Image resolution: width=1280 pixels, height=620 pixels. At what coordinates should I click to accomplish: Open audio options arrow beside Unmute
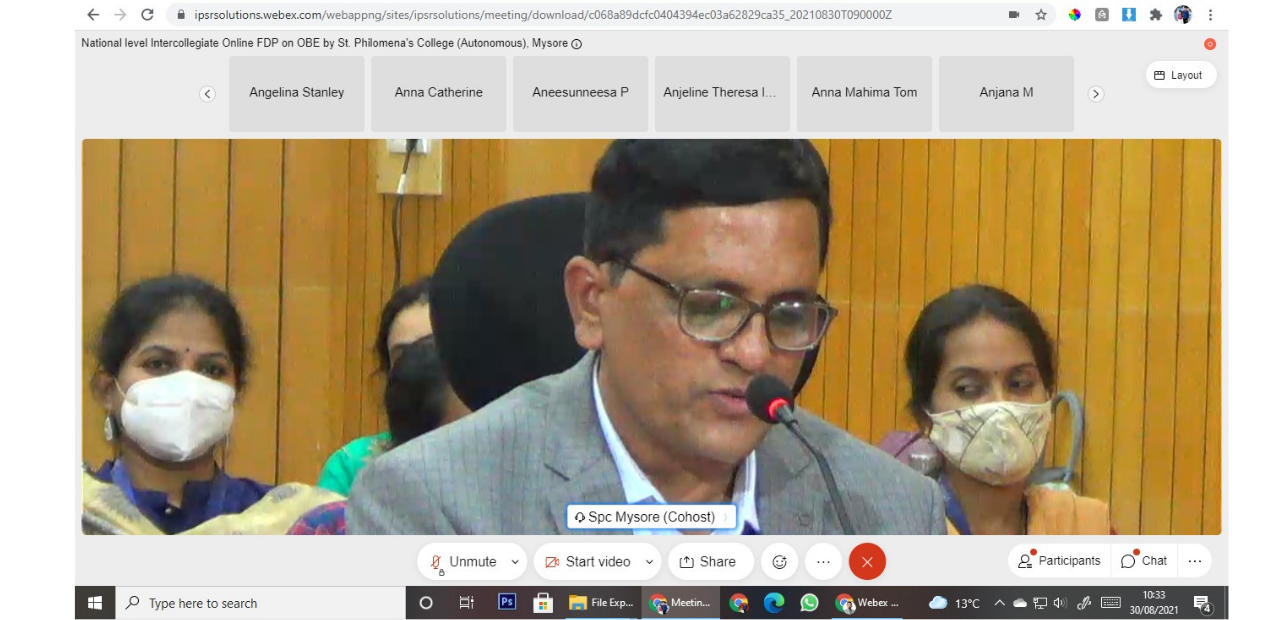coord(515,562)
